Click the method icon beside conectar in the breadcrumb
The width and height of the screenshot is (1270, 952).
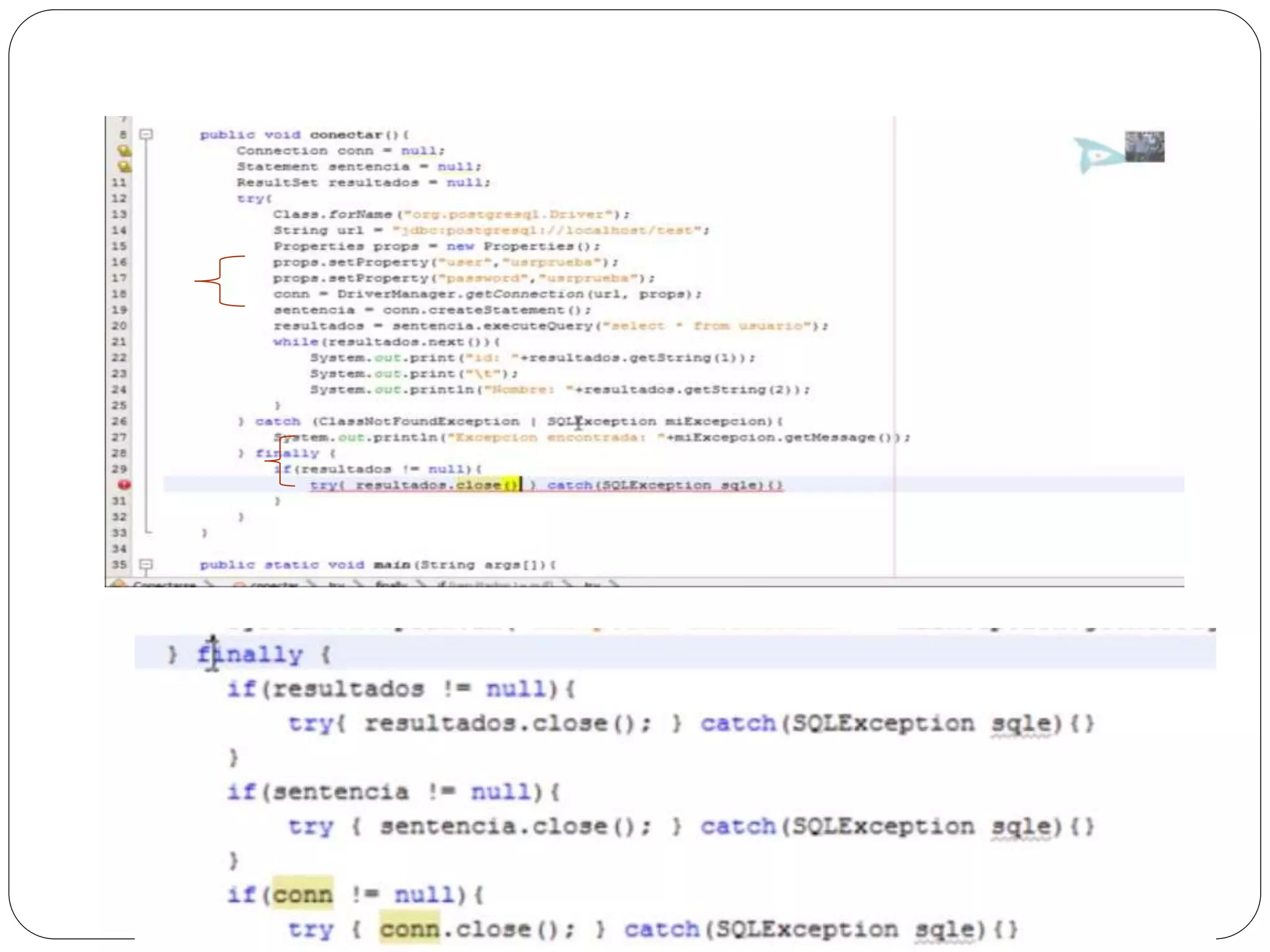pyautogui.click(x=239, y=584)
